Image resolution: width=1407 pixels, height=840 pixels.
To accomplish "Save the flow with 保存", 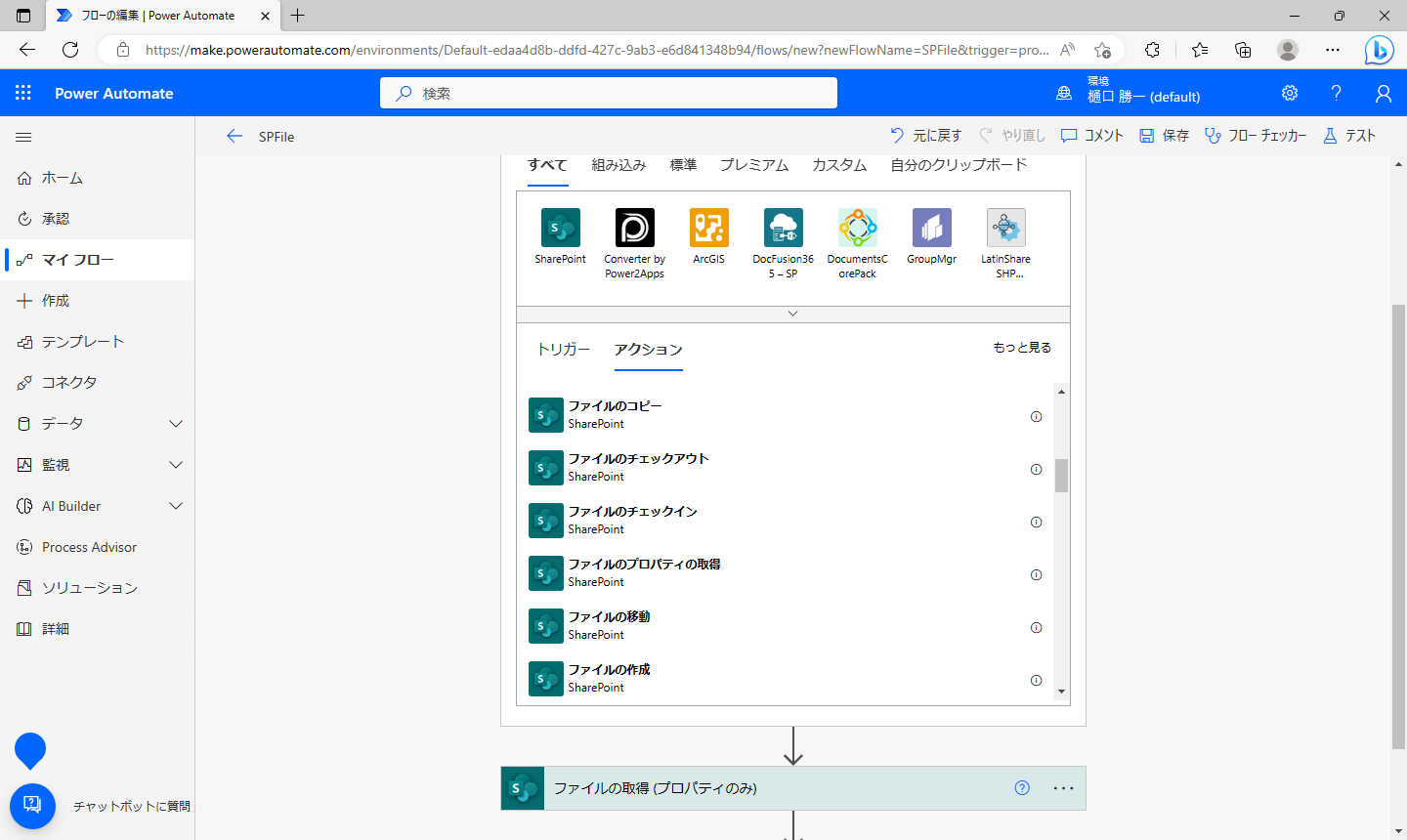I will click(x=1164, y=136).
